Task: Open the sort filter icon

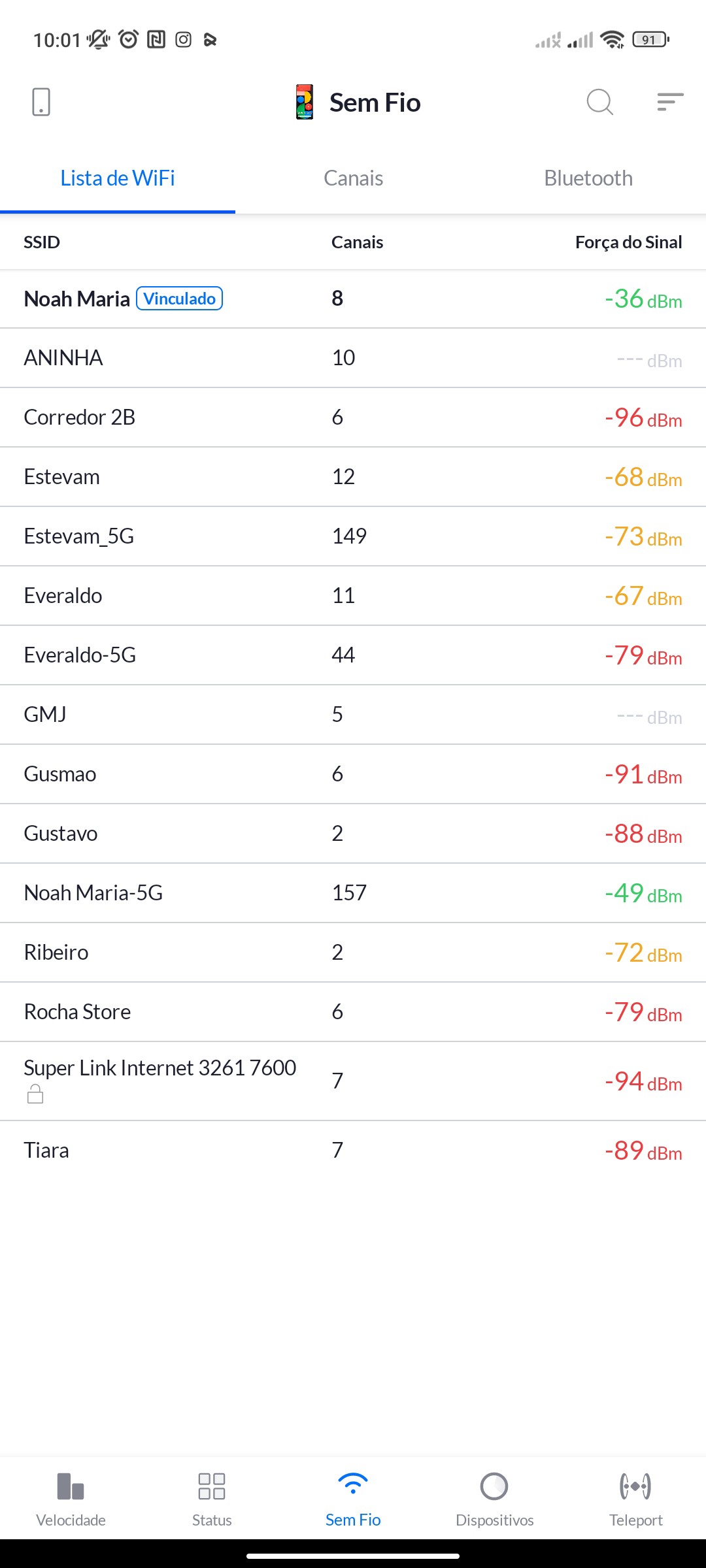Action: tap(670, 102)
